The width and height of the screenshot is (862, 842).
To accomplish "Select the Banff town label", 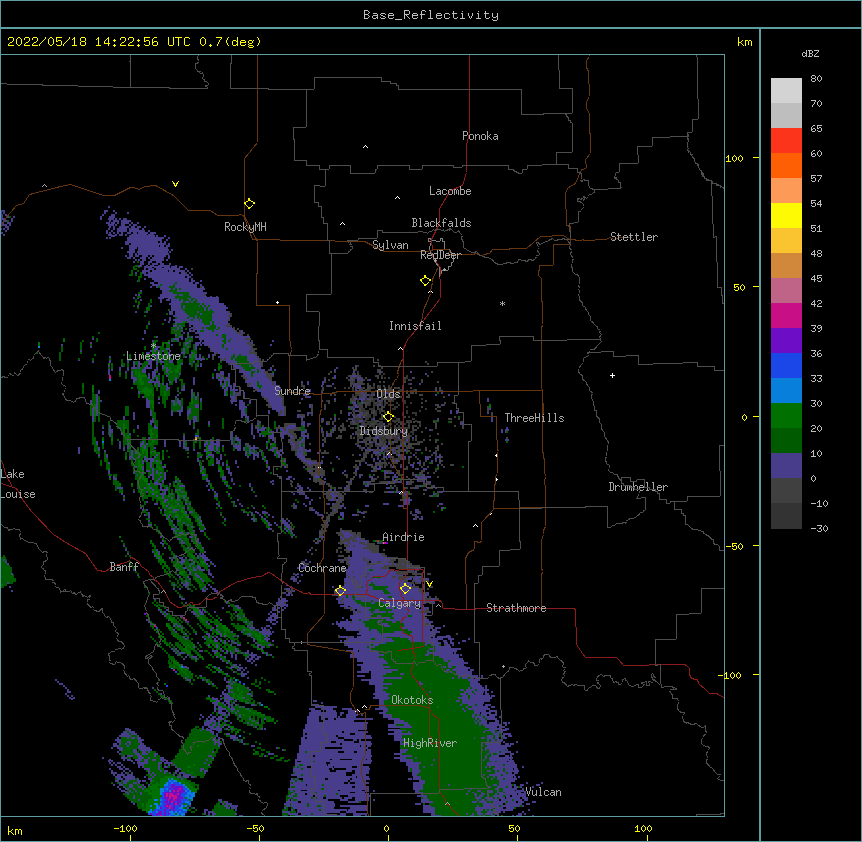I will [x=124, y=567].
